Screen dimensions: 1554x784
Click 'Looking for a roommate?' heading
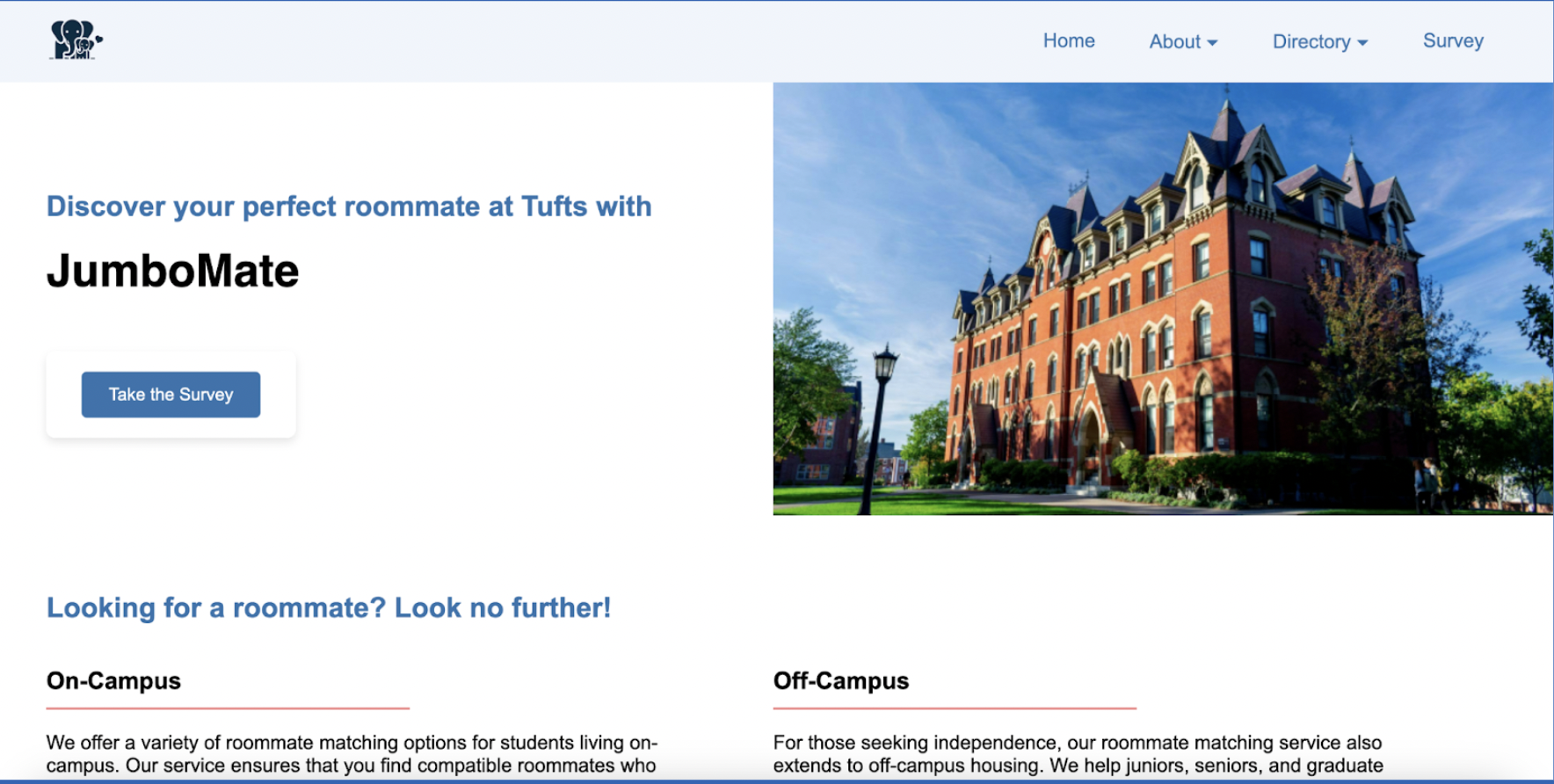point(329,607)
